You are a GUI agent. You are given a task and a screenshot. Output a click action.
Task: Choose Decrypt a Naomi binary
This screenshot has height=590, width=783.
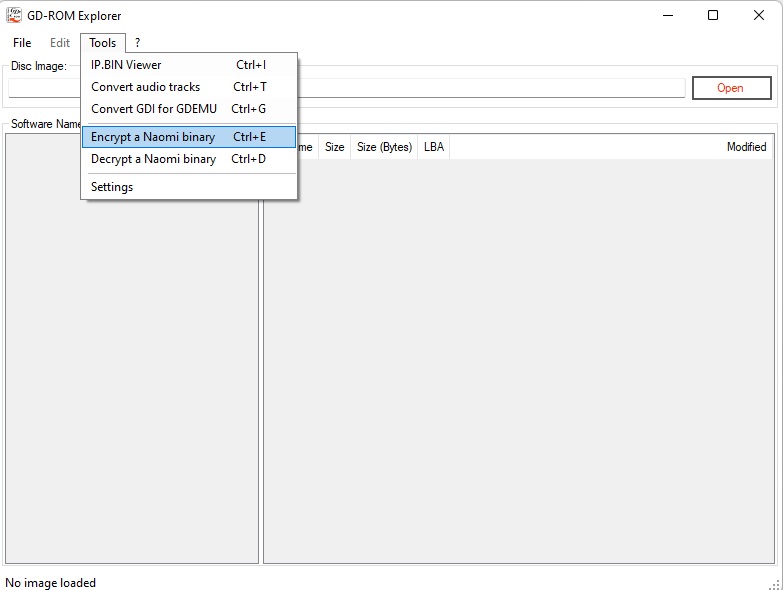pos(189,159)
